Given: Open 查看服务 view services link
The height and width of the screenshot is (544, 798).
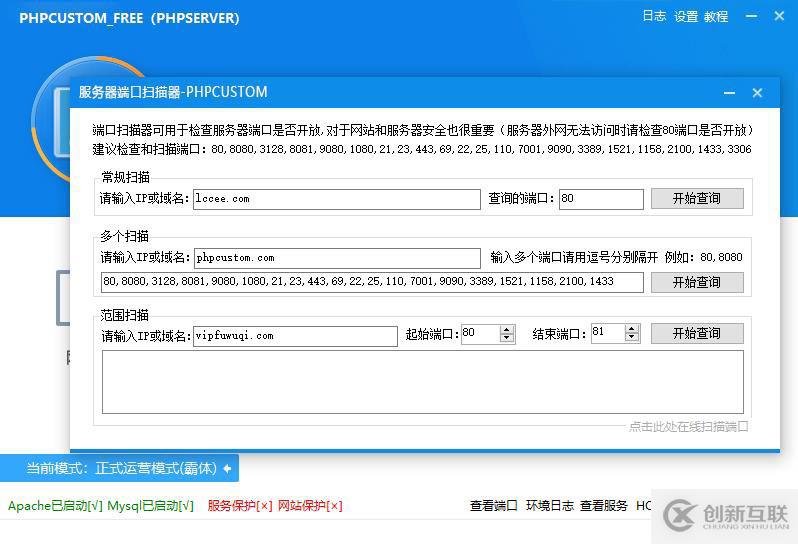Looking at the screenshot, I should coord(604,506).
